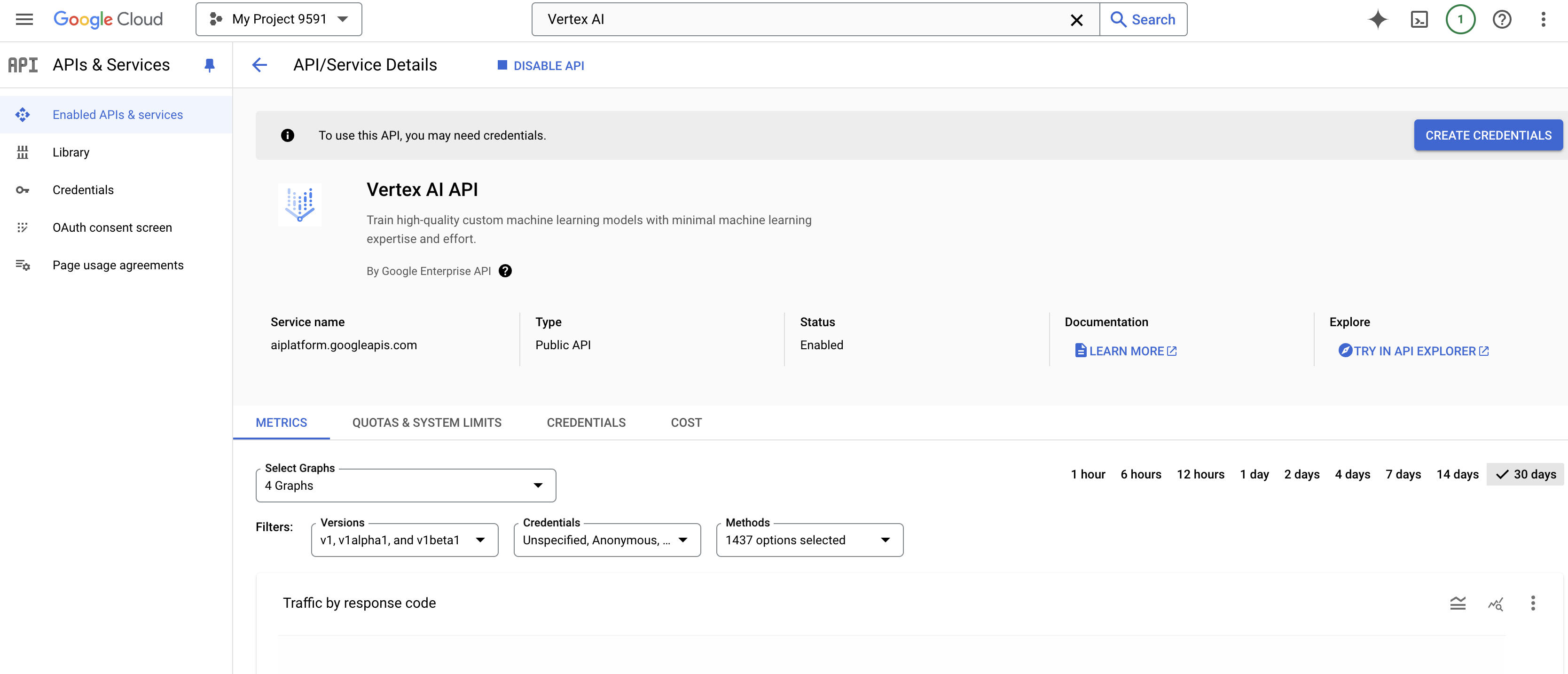Open Library in the sidebar
Screen dimensions: 1568x674
(x=116, y=152)
